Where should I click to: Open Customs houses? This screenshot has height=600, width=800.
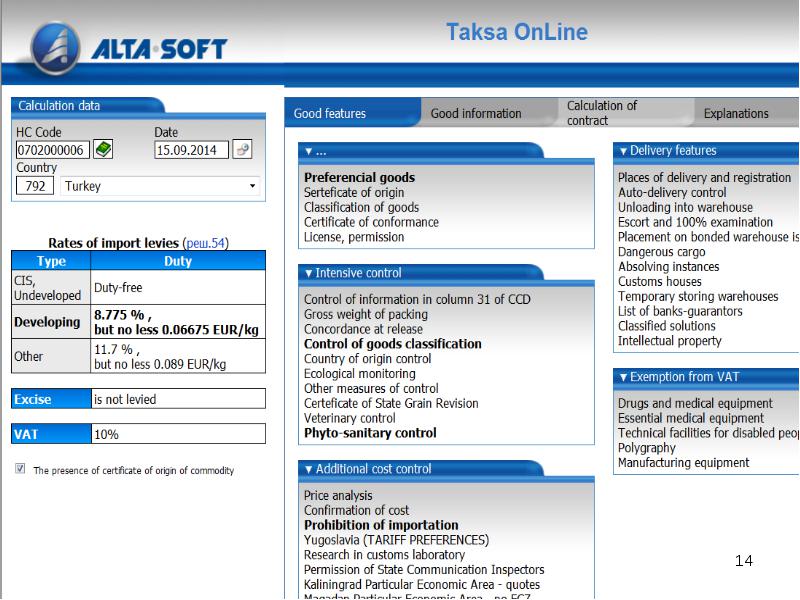(x=660, y=281)
